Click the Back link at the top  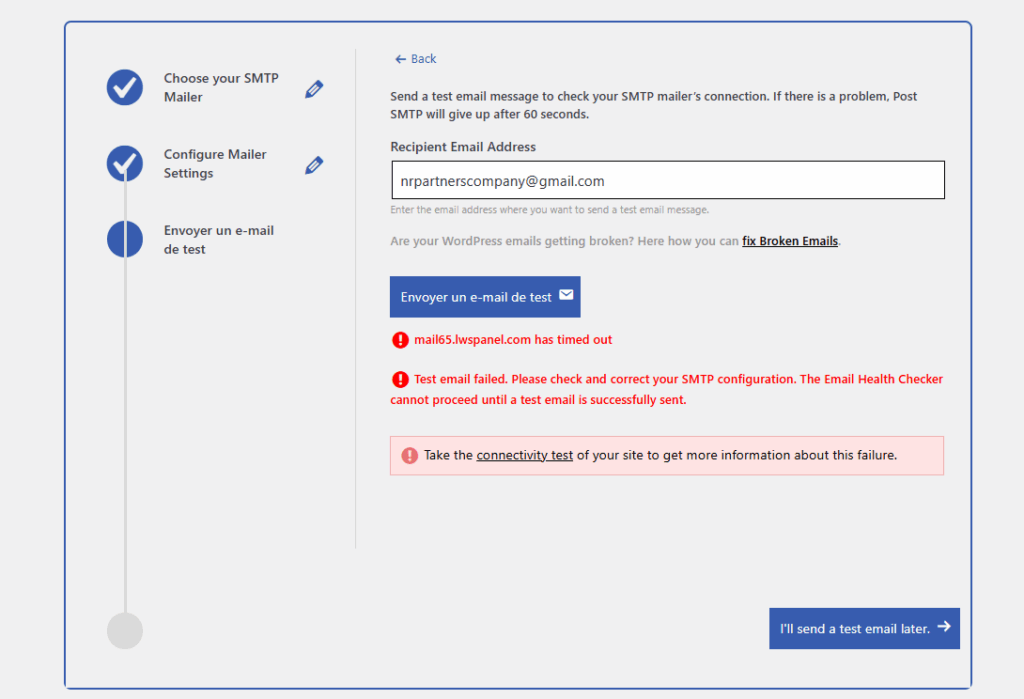point(416,59)
